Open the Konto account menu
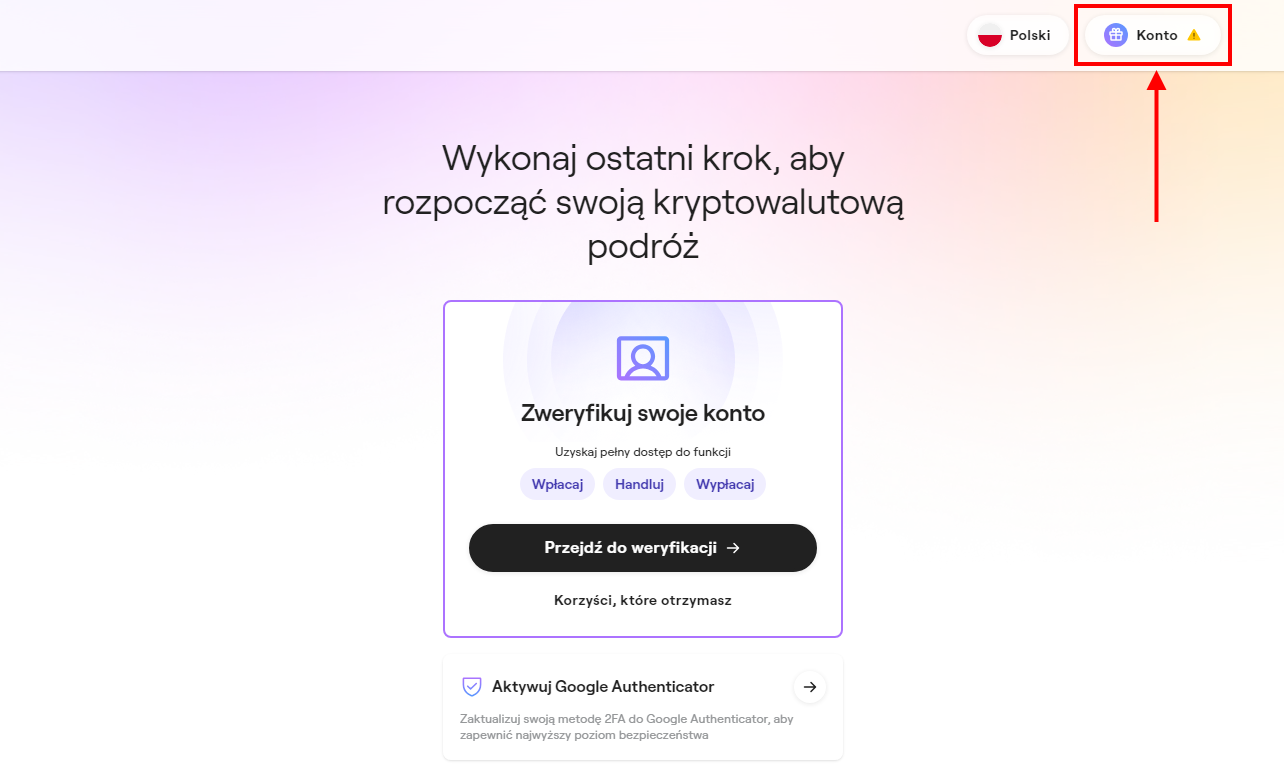The image size is (1284, 768). (1153, 35)
